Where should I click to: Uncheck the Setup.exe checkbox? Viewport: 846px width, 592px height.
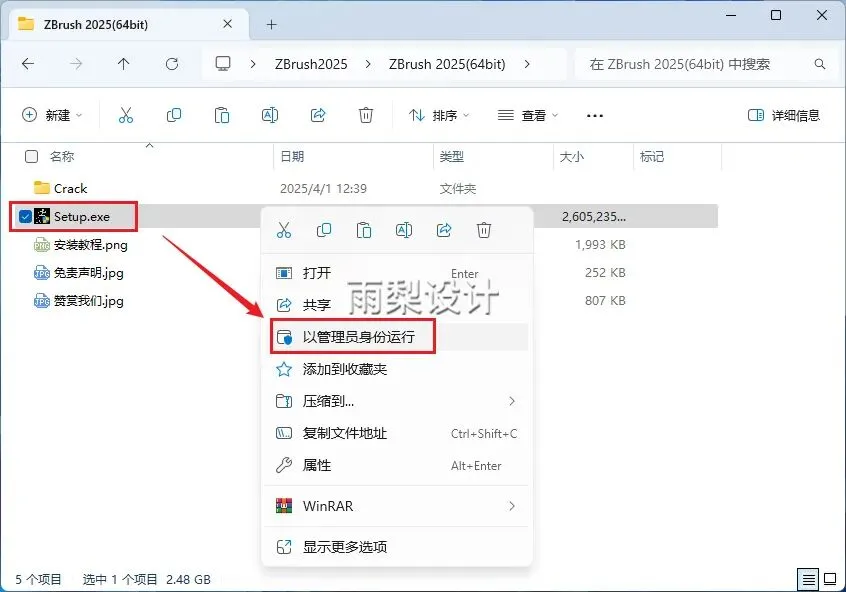(25, 216)
